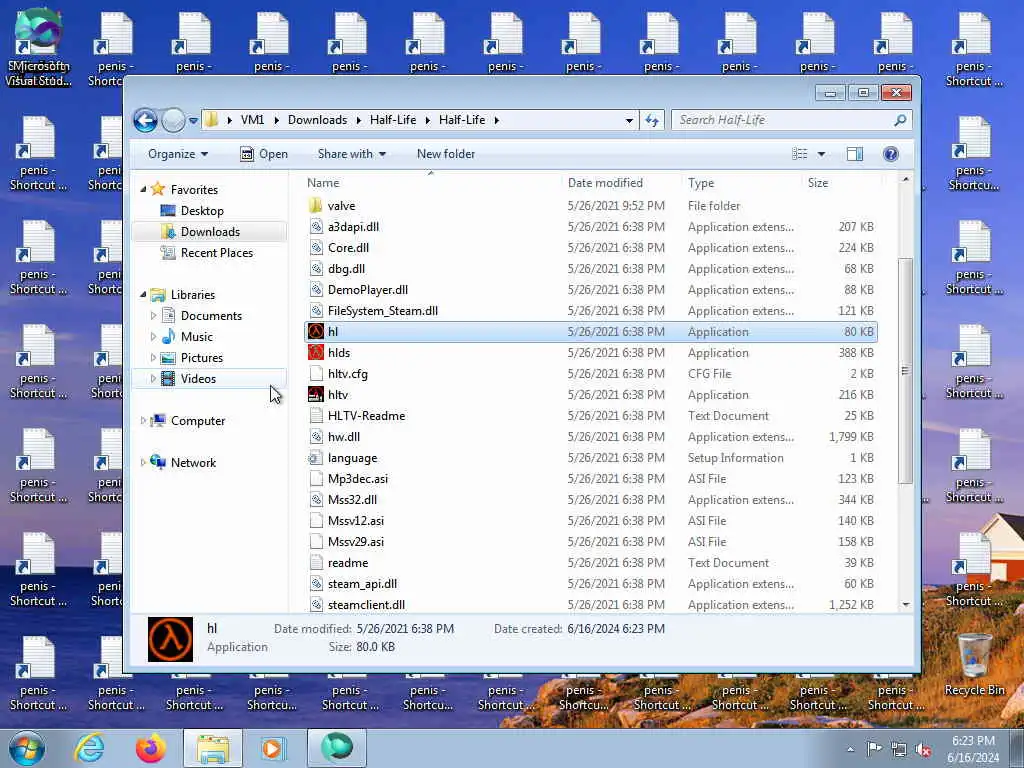Click the Help question mark icon
The width and height of the screenshot is (1024, 768).
tap(891, 154)
